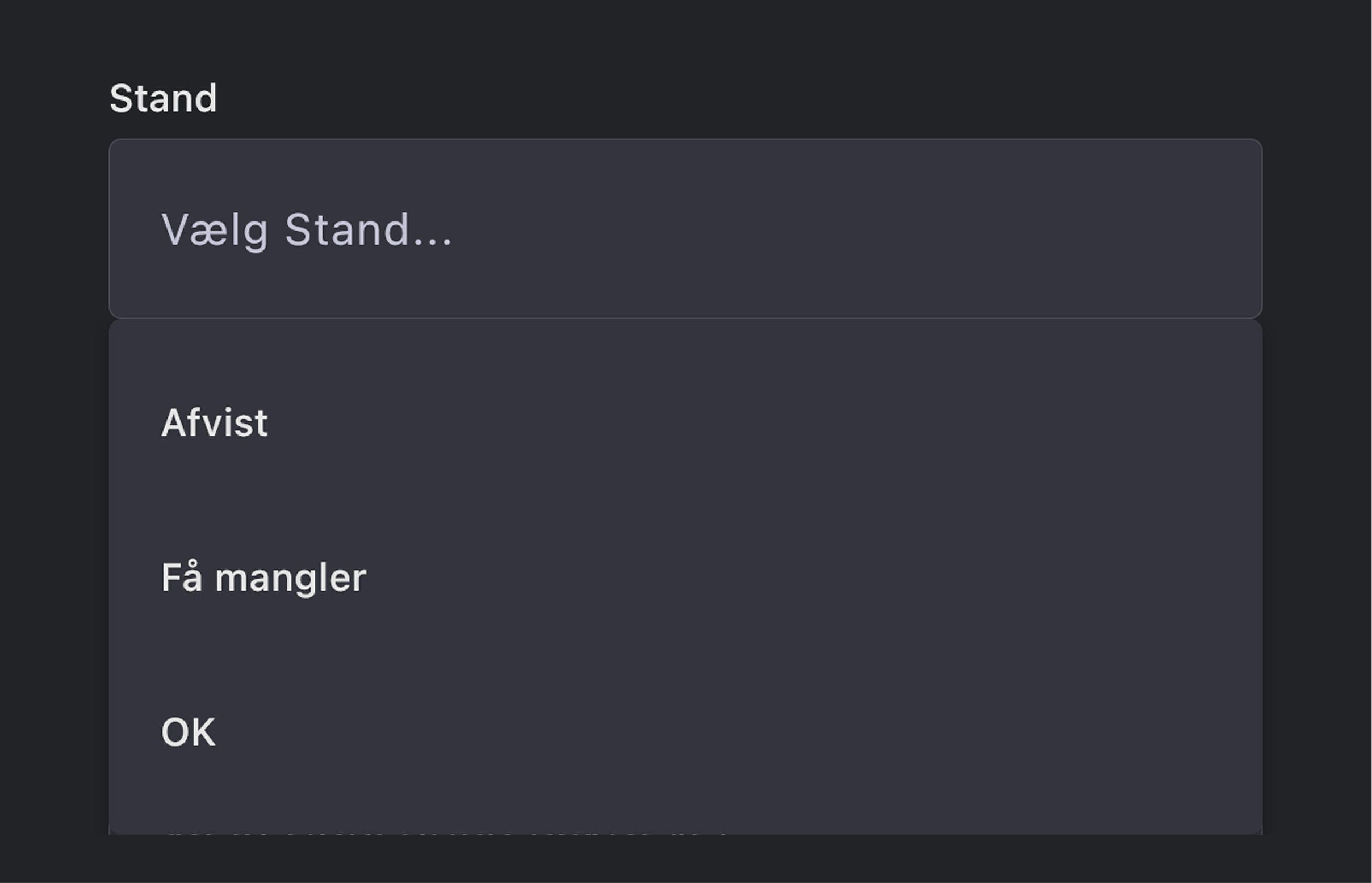The width and height of the screenshot is (1372, 883).
Task: Click the Vælg Stand placeholder text
Action: [x=306, y=230]
